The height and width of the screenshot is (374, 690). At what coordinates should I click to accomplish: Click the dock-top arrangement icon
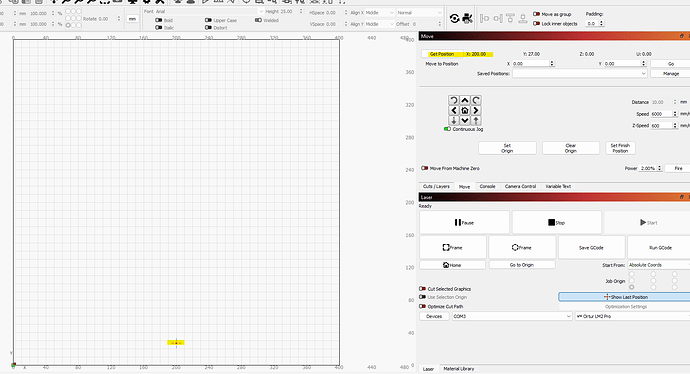coord(510,18)
